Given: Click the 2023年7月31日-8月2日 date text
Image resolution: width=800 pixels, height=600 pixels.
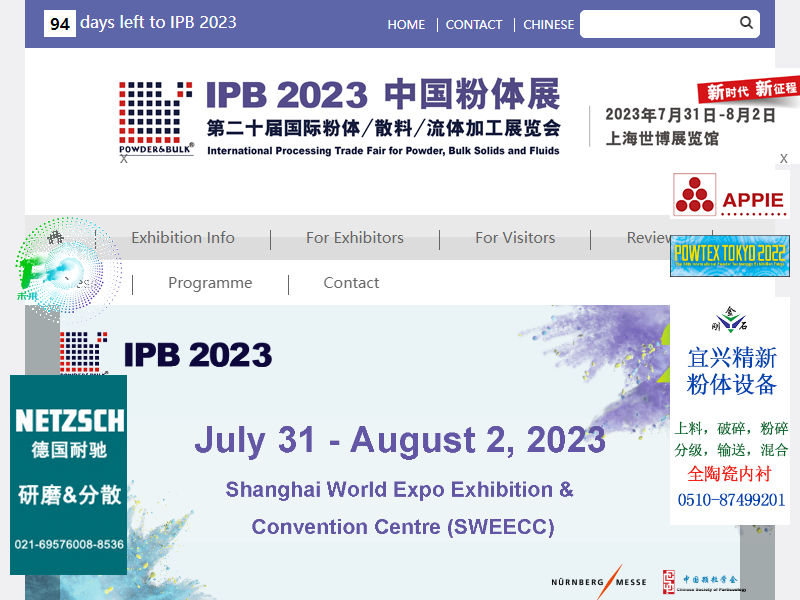Looking at the screenshot, I should click(690, 115).
